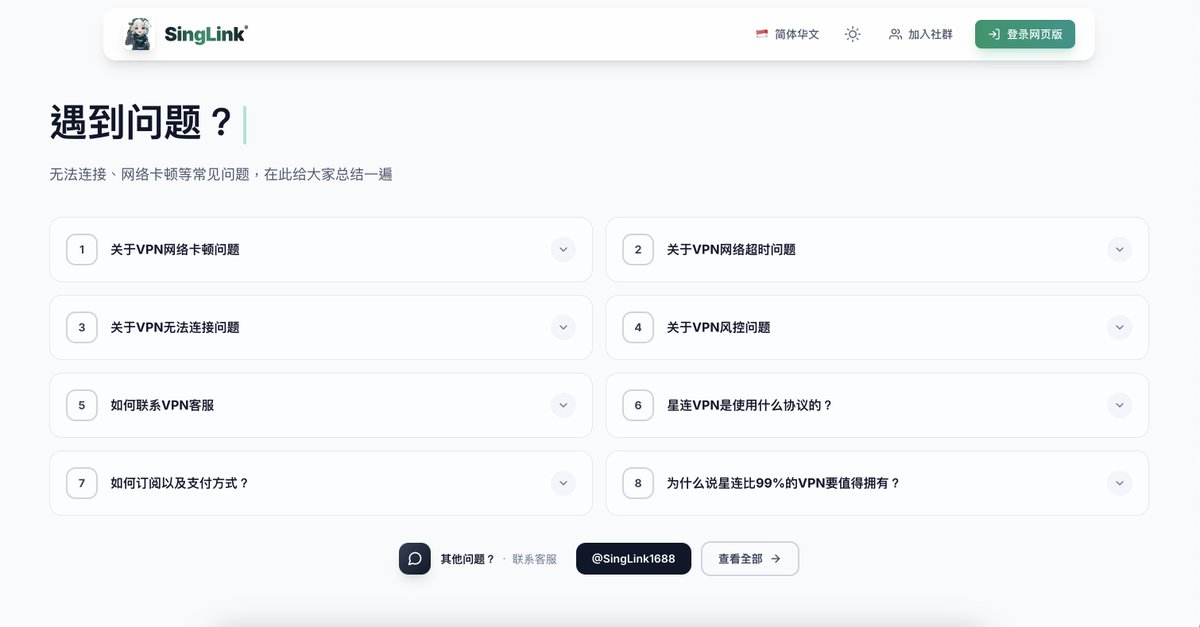Select the question title 关于VPN网络卡顿问题
The height and width of the screenshot is (627, 1200).
point(175,249)
